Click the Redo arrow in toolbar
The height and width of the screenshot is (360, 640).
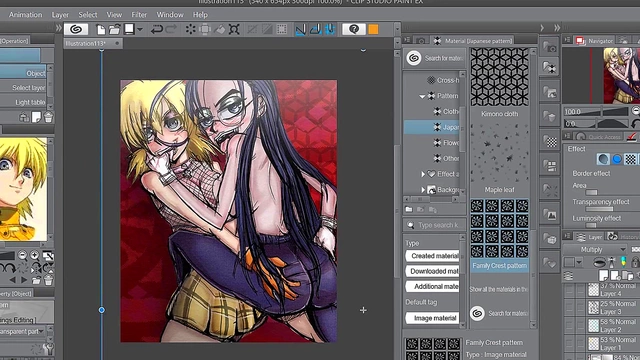click(x=171, y=29)
